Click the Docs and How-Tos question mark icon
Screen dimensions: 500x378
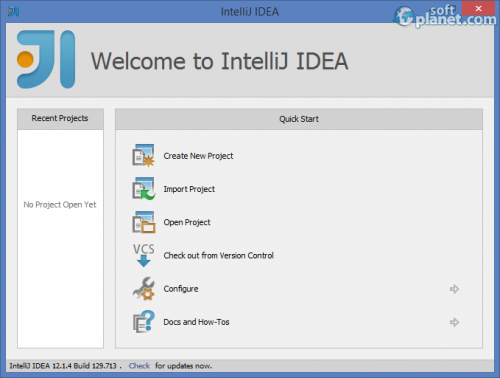point(144,322)
